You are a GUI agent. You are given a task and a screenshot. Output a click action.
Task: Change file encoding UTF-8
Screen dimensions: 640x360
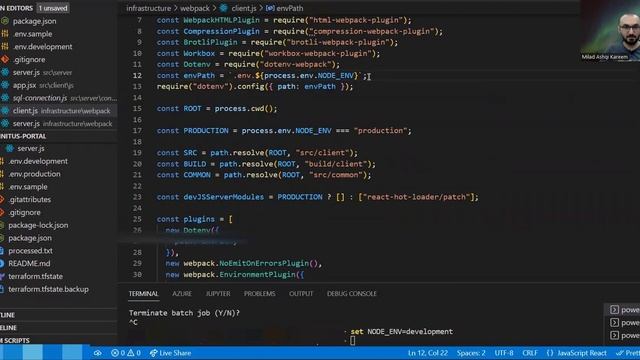click(x=504, y=353)
